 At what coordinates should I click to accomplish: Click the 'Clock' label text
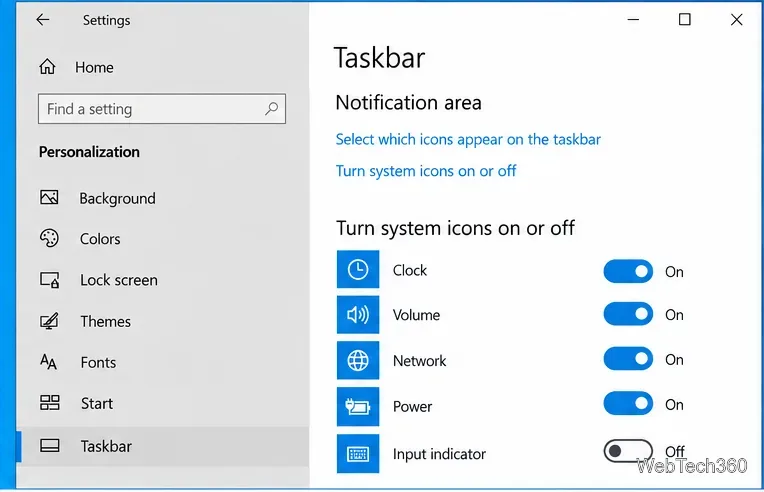[x=410, y=270]
